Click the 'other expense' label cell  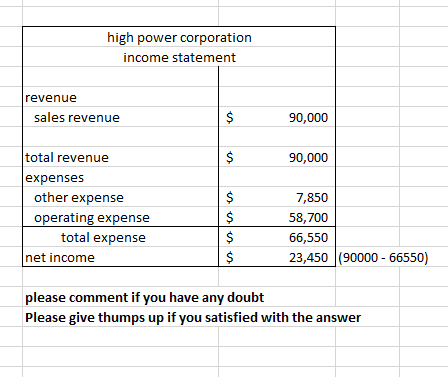121,197
